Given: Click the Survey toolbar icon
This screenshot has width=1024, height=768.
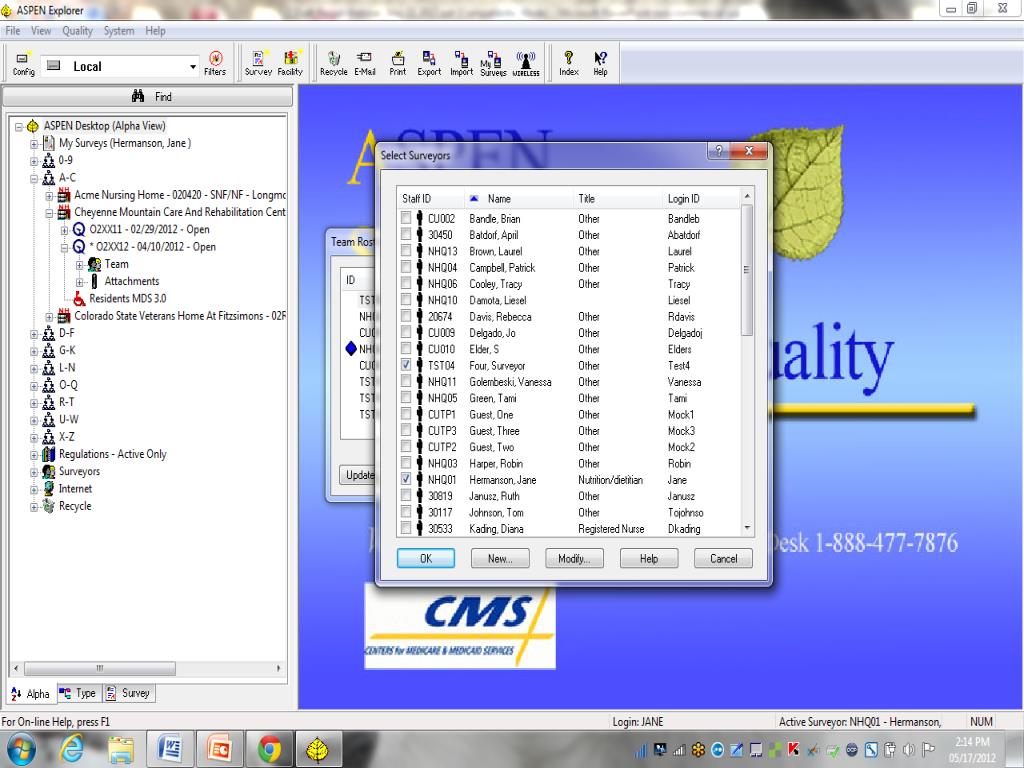Looking at the screenshot, I should point(258,63).
